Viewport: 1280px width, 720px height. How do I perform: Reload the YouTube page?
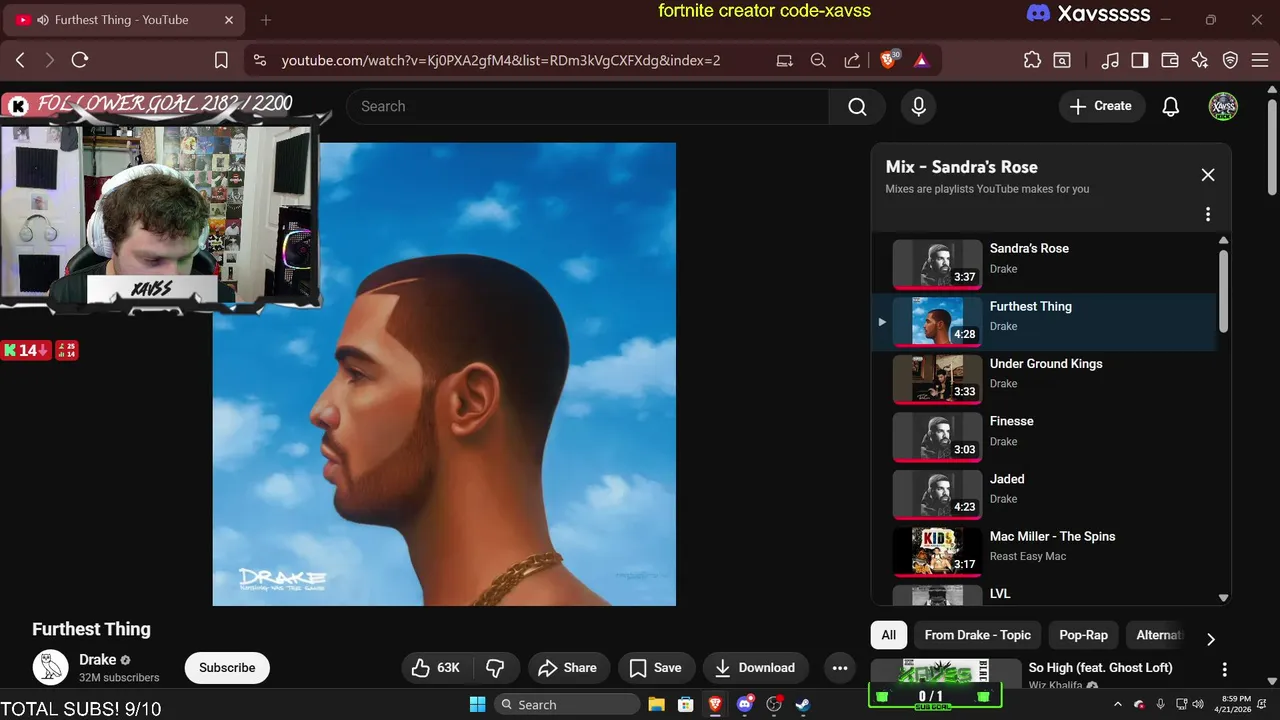tap(80, 60)
